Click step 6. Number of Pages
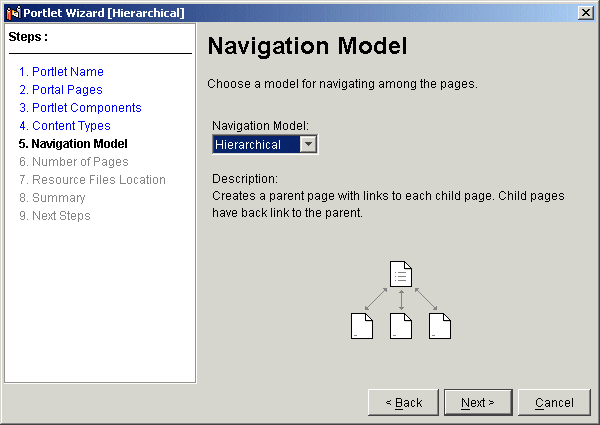Screen dimensions: 600x425 [74, 161]
